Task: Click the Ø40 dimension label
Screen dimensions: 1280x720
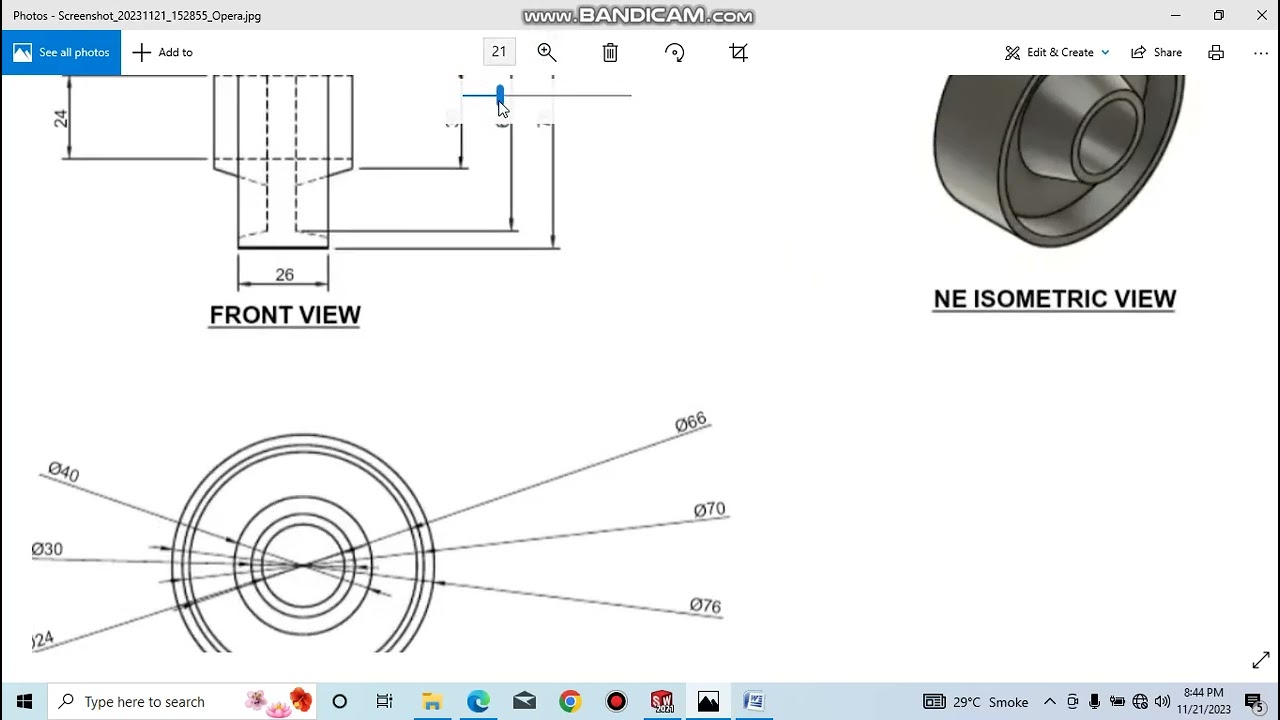Action: (63, 472)
